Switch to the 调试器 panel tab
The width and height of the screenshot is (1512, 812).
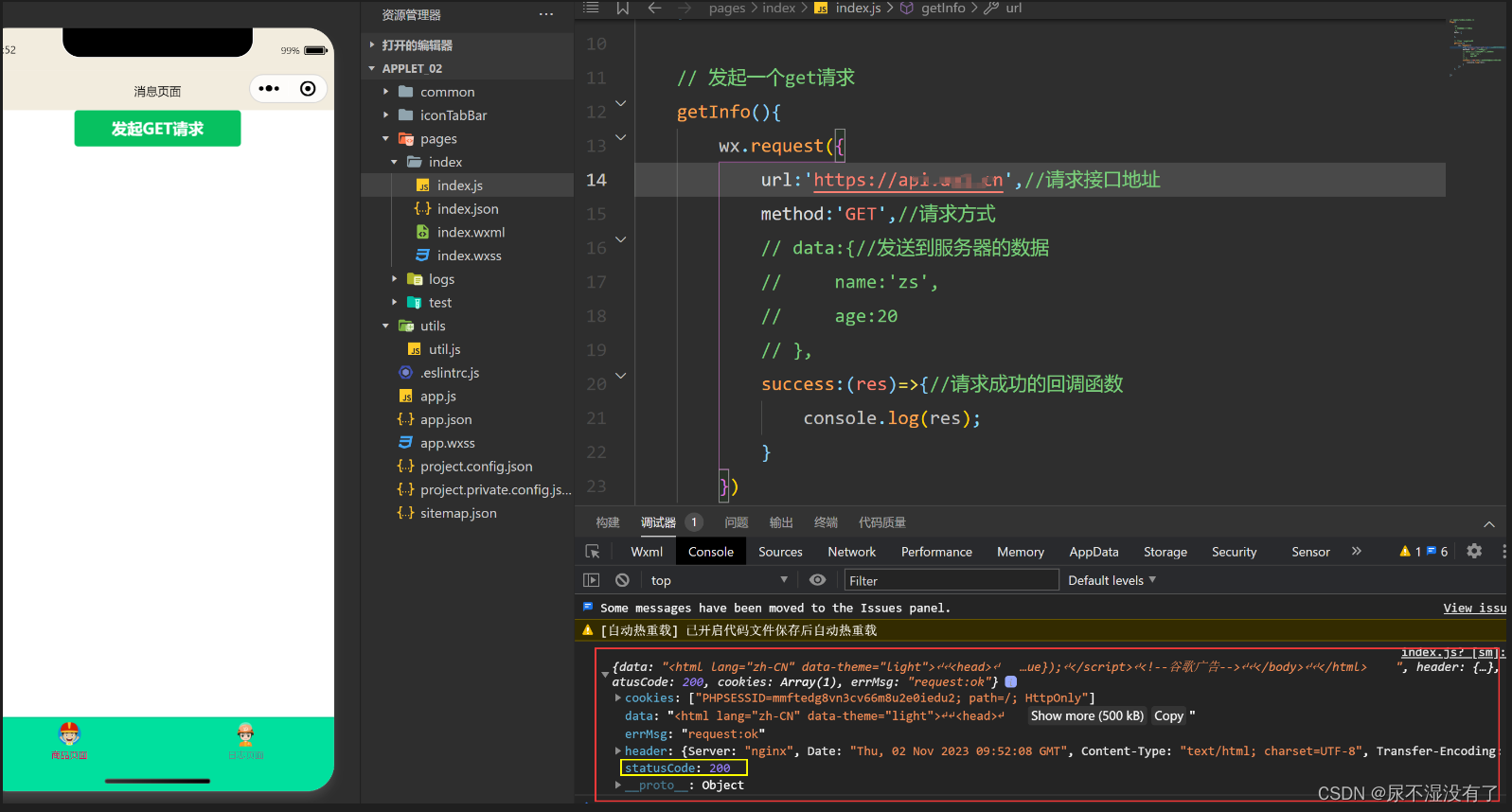point(658,522)
